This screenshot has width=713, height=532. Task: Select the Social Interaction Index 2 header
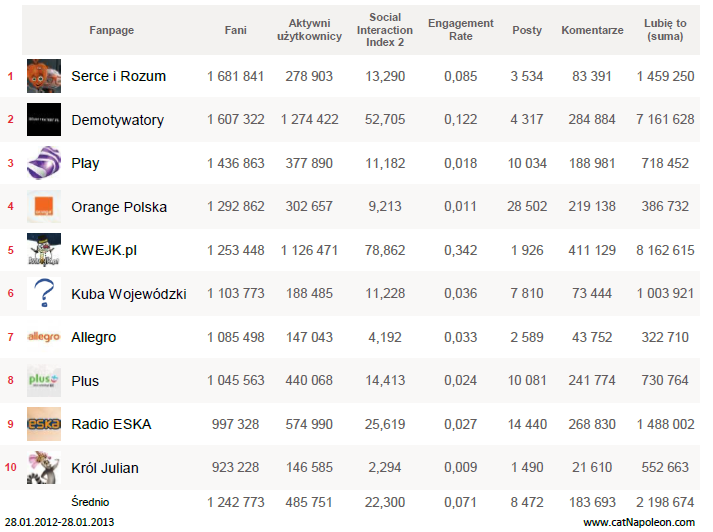coord(385,30)
